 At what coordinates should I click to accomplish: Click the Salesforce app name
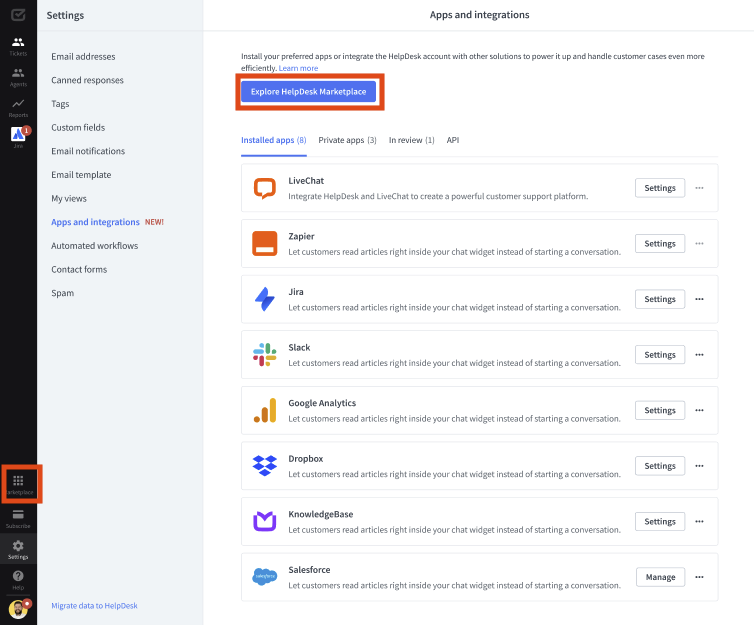coord(309,570)
